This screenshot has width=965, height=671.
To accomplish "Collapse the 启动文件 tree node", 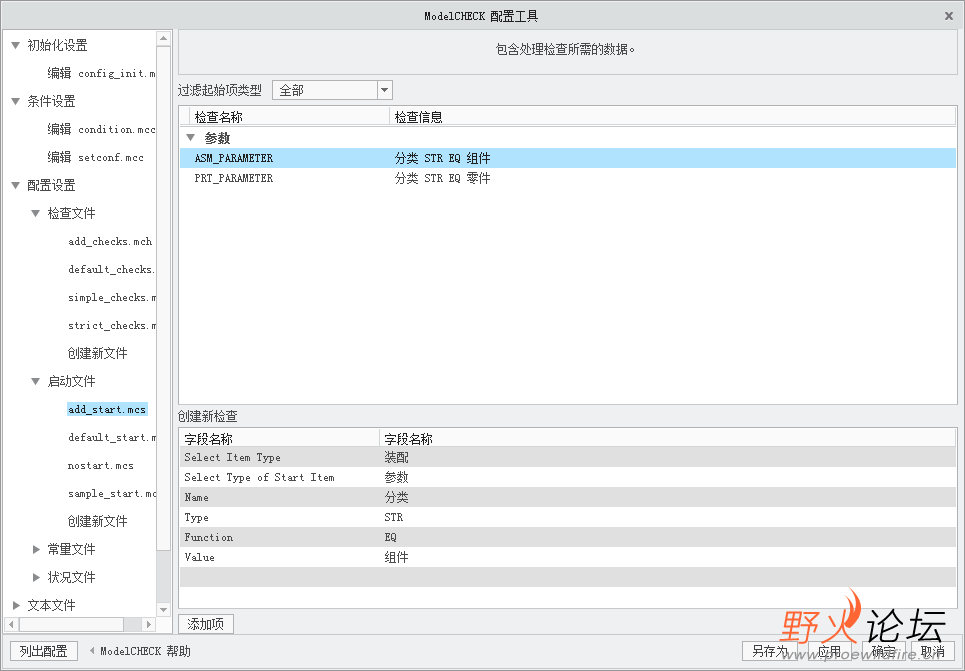I will (36, 382).
